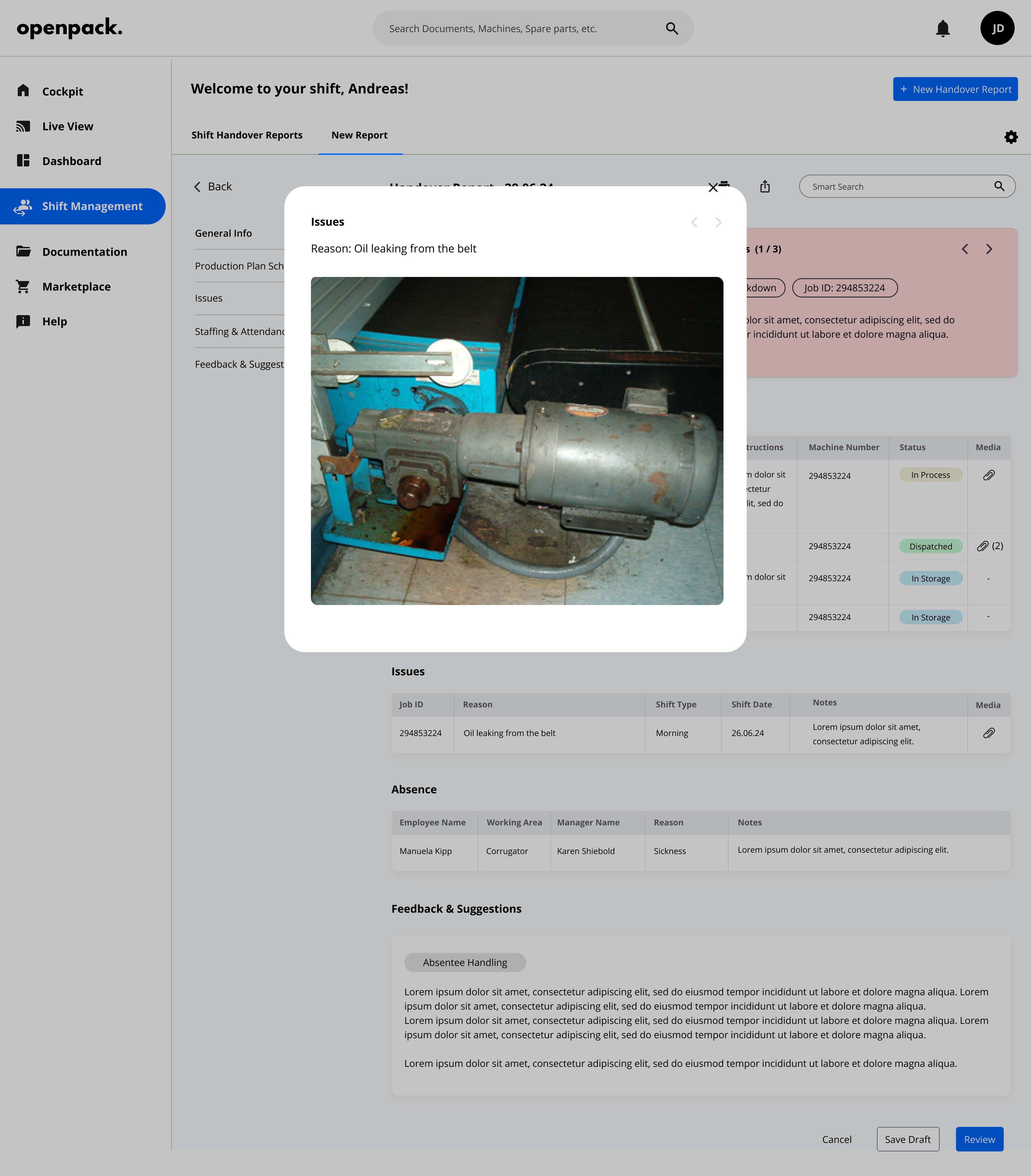Image resolution: width=1031 pixels, height=1176 pixels.
Task: Click the Corrugator working area cell
Action: pos(507,851)
